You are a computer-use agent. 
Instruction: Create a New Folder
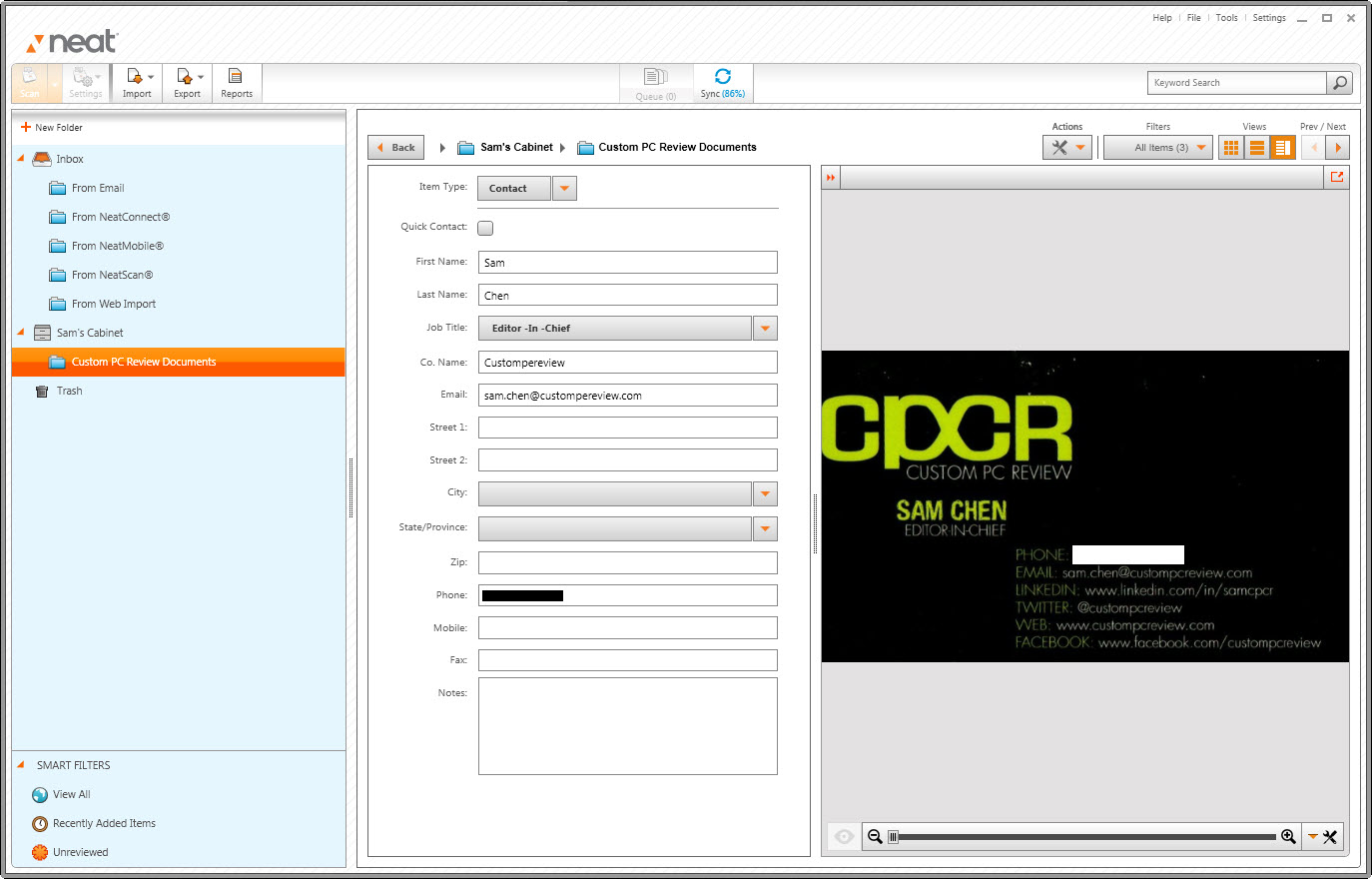coord(52,128)
